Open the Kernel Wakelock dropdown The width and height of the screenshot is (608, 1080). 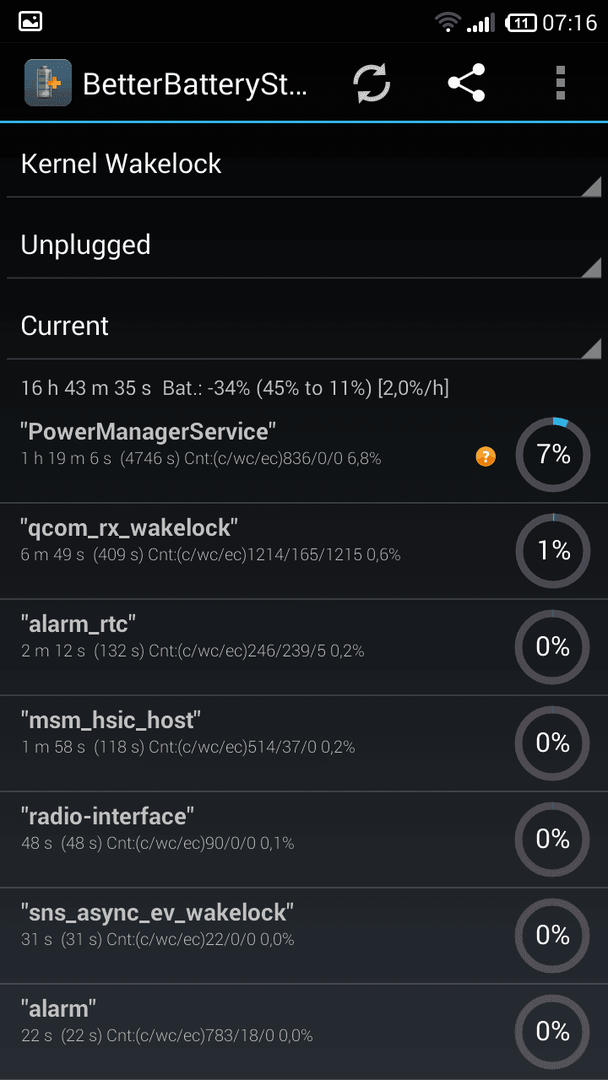[x=304, y=164]
